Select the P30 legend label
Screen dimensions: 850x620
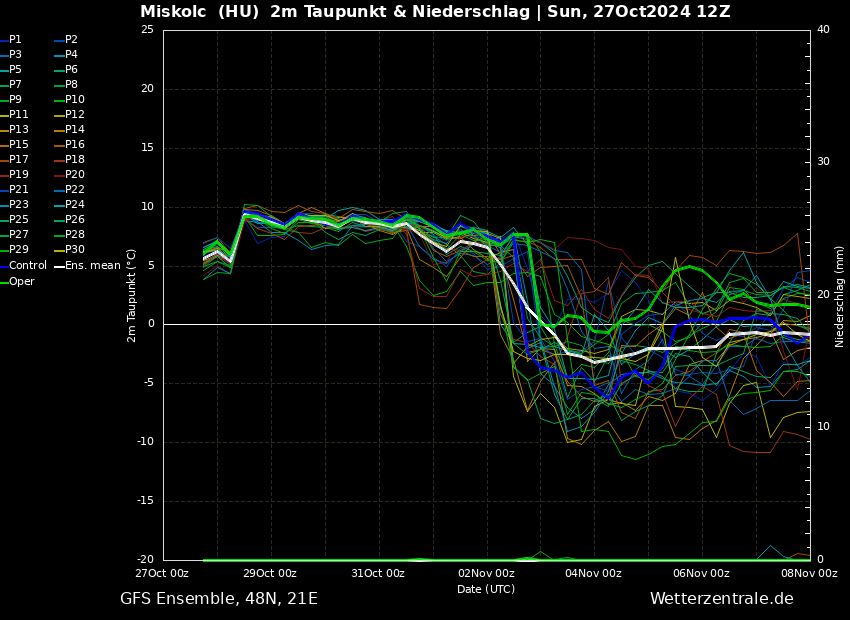pyautogui.click(x=75, y=250)
